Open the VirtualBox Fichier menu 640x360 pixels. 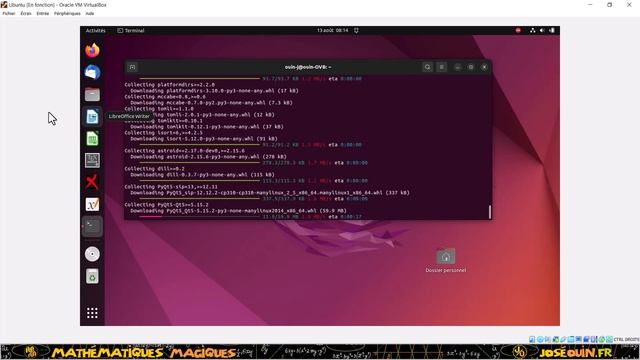click(x=9, y=13)
